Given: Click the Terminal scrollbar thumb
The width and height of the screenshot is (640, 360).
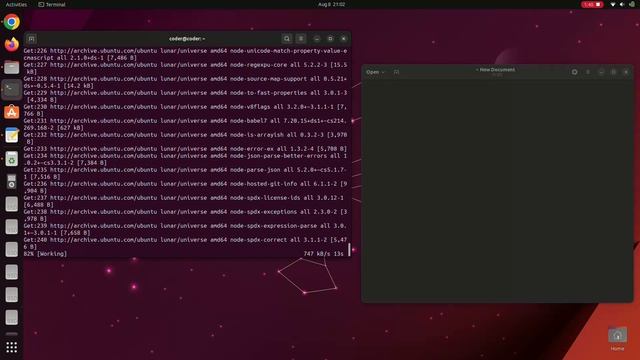Looking at the screenshot, I should coord(349,250).
